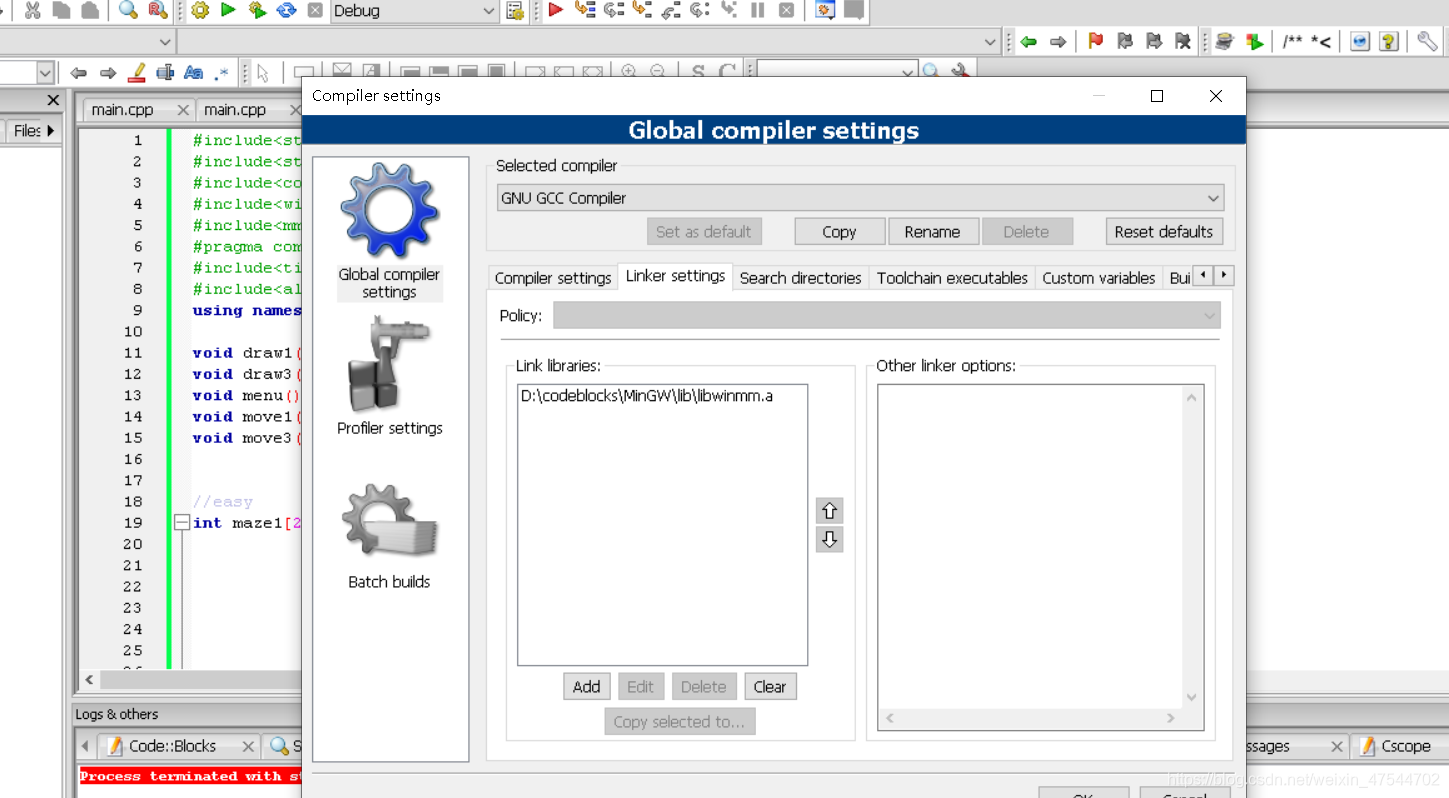Click the yellow question mark help icon

click(x=1388, y=41)
